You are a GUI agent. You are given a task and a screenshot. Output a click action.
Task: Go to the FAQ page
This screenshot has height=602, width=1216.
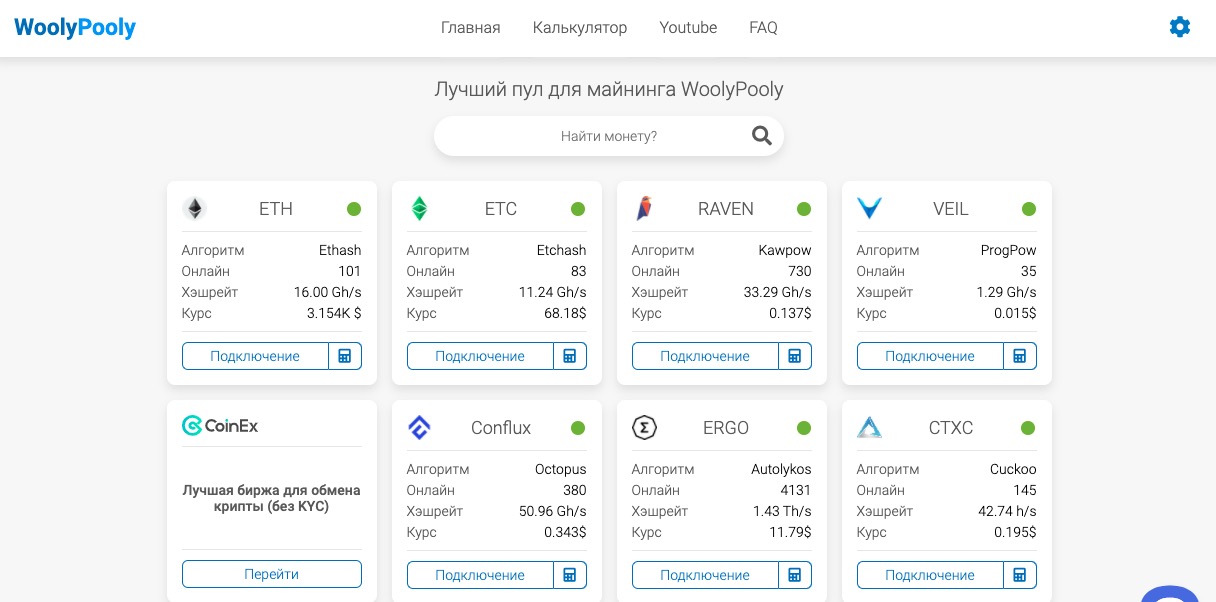click(763, 28)
